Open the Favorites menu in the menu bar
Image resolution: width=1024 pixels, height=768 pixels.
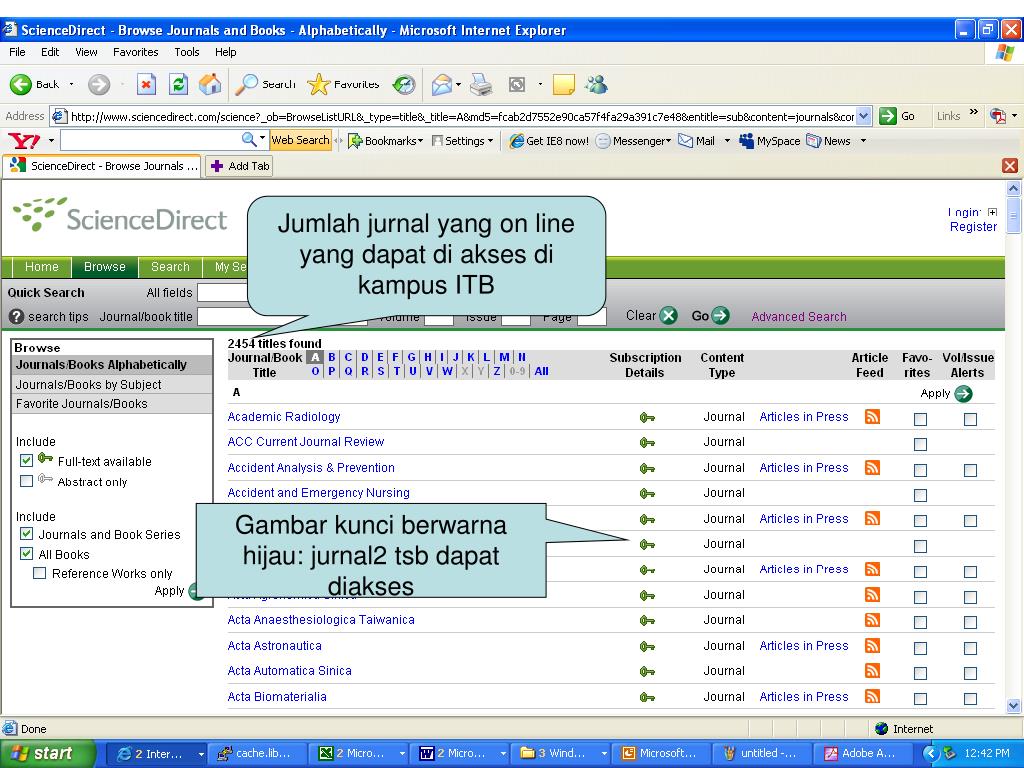[136, 52]
